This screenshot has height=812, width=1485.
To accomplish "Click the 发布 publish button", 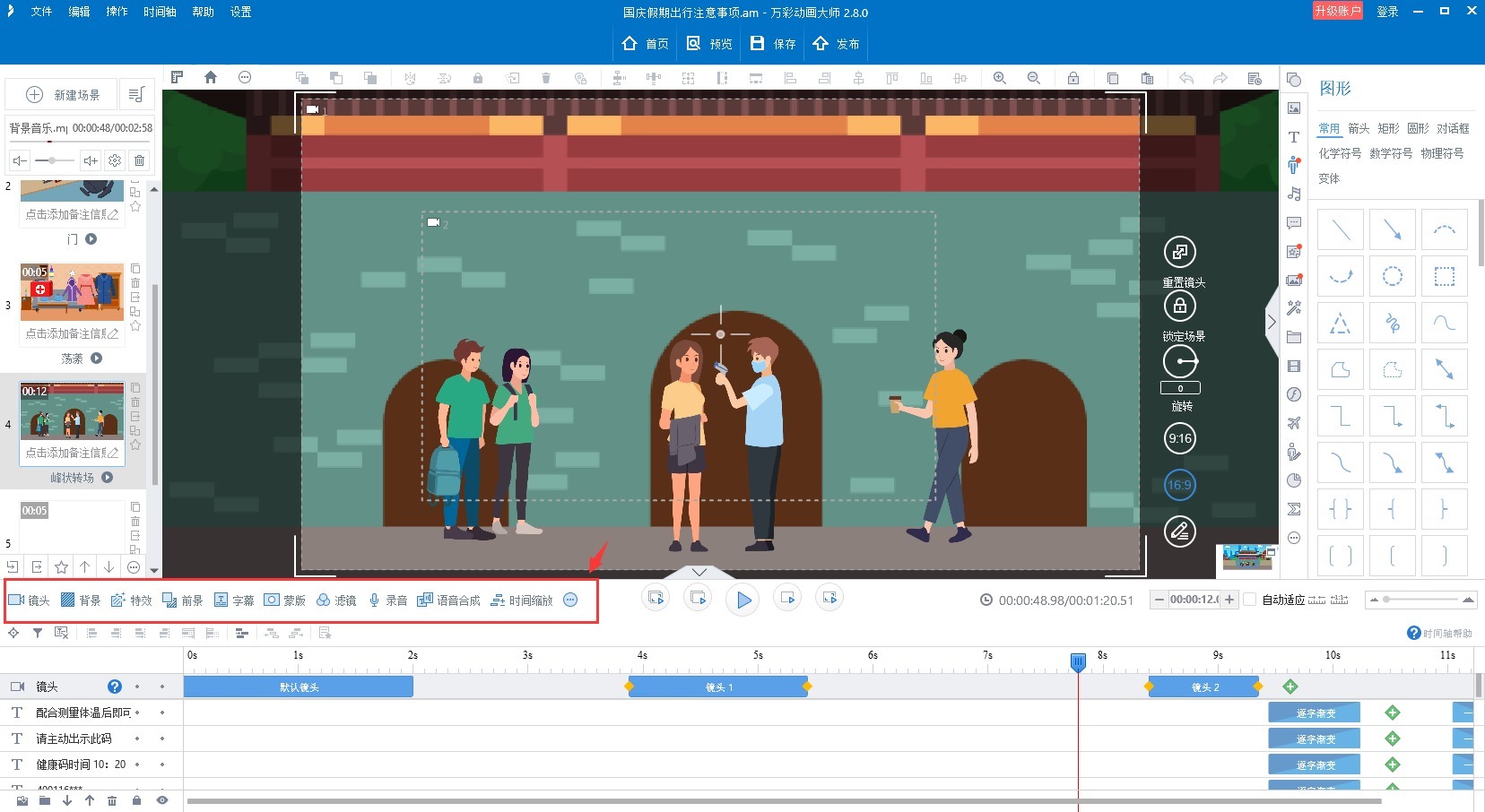I will [x=836, y=43].
